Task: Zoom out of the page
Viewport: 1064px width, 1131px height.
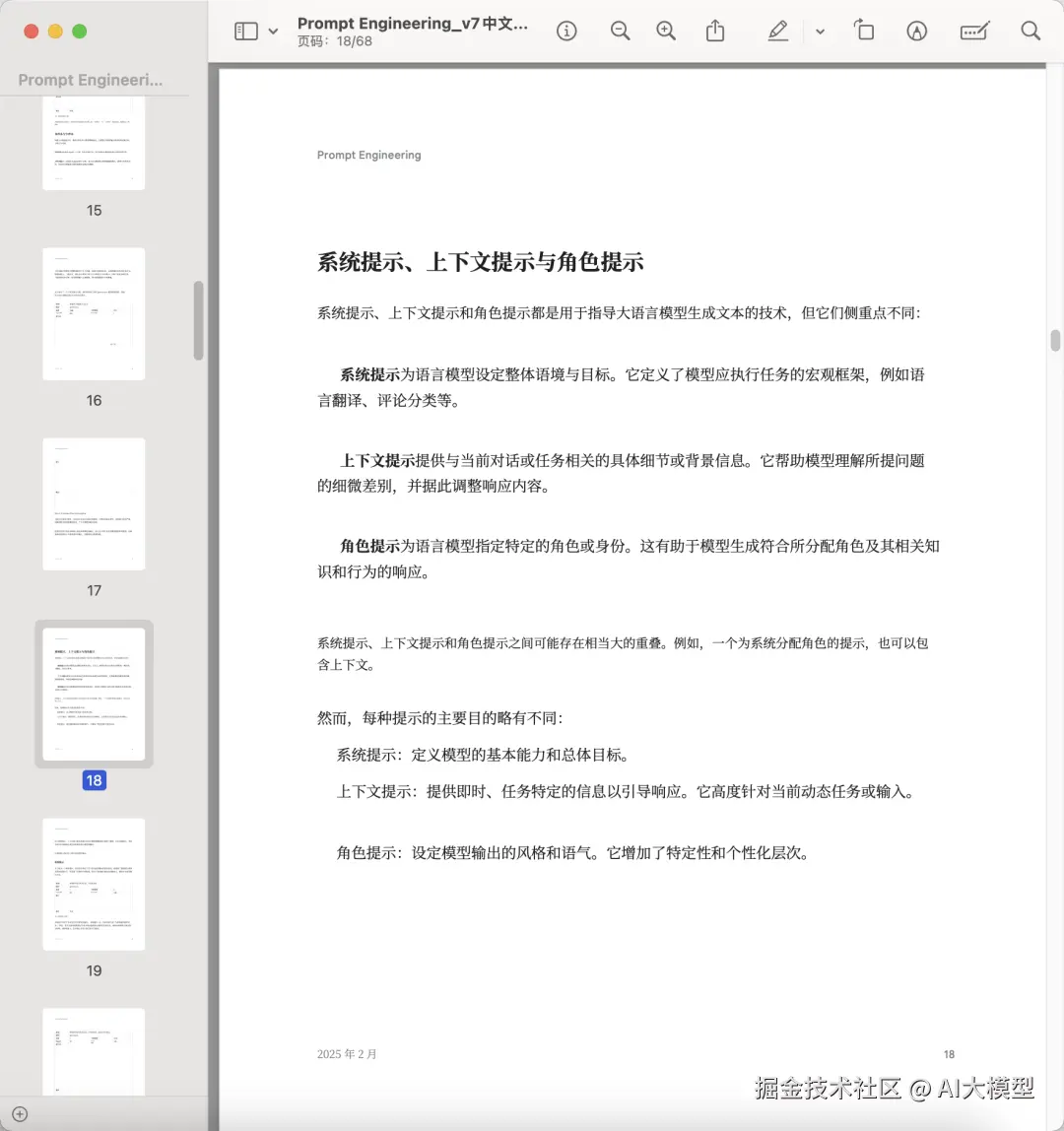Action: coord(620,31)
